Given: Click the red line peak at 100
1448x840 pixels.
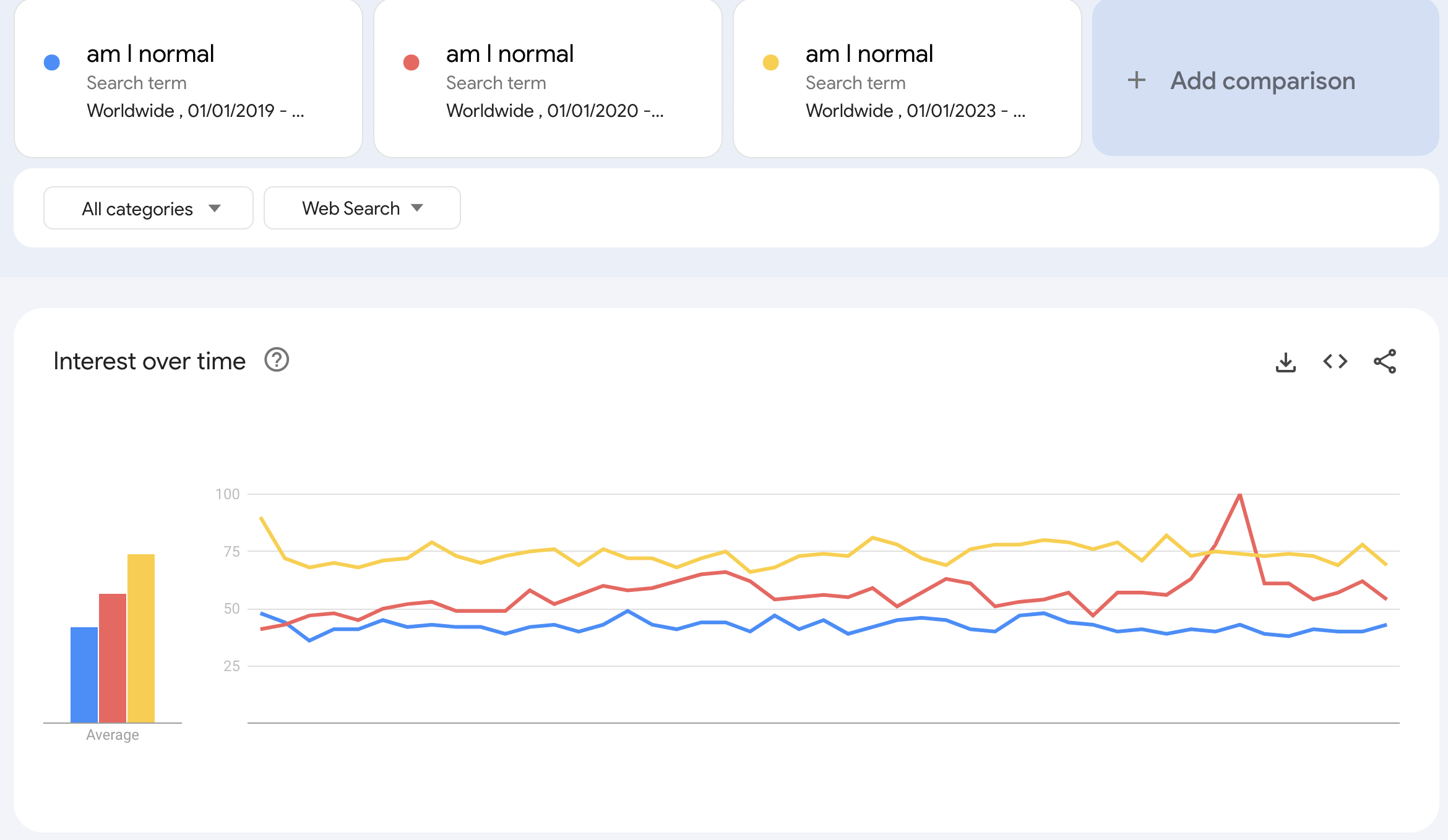Looking at the screenshot, I should (x=1239, y=495).
